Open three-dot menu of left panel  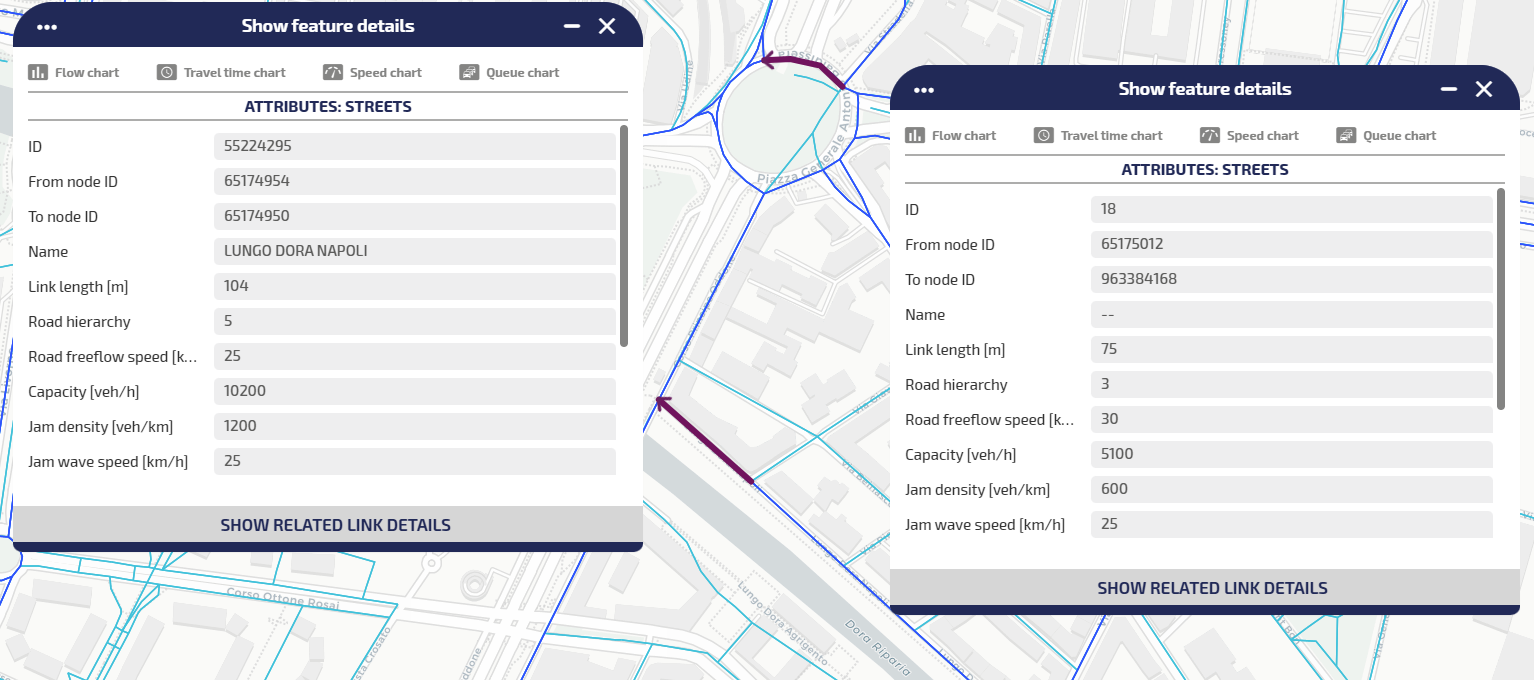point(46,27)
